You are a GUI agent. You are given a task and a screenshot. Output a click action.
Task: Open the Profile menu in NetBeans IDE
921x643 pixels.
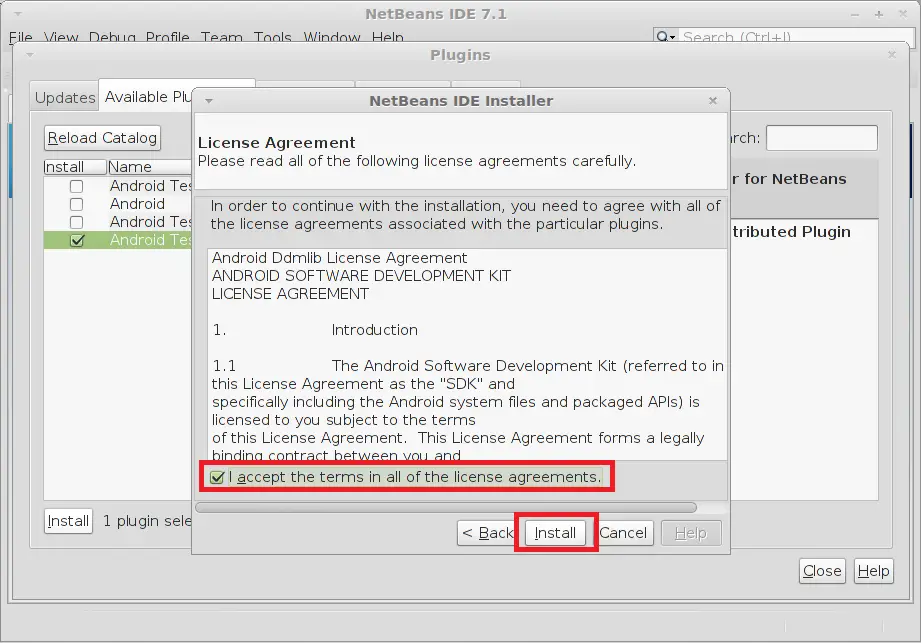[x=167, y=38]
